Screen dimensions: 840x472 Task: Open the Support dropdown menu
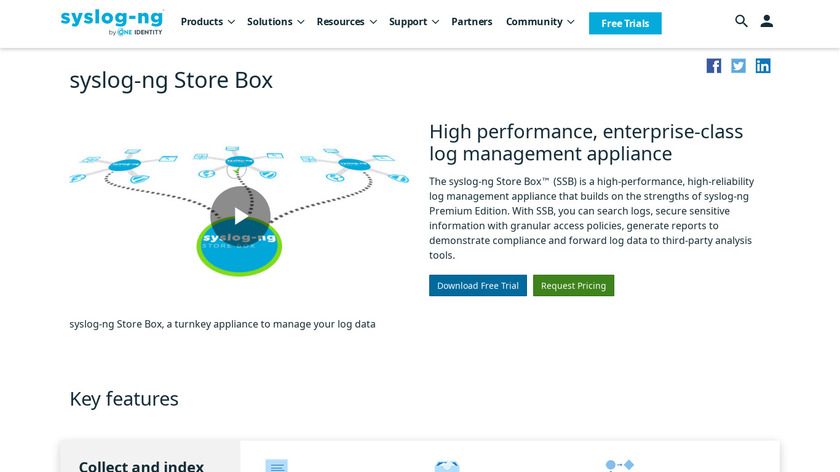[413, 22]
